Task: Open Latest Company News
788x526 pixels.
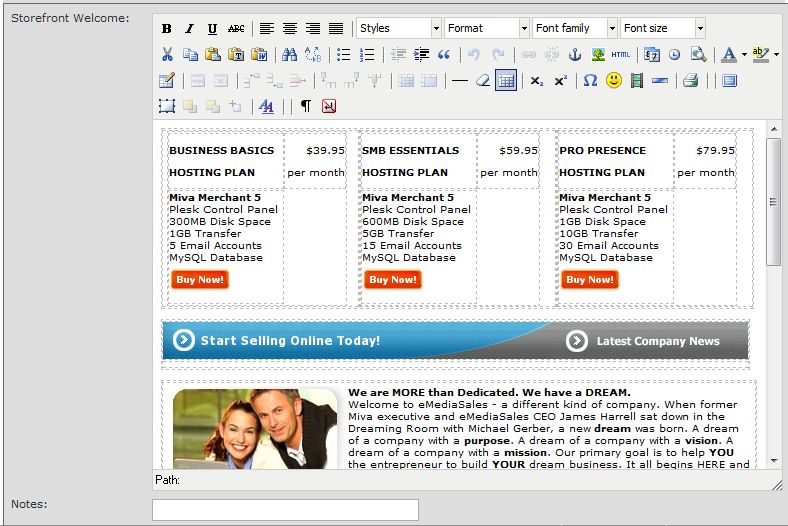Action: [x=643, y=341]
